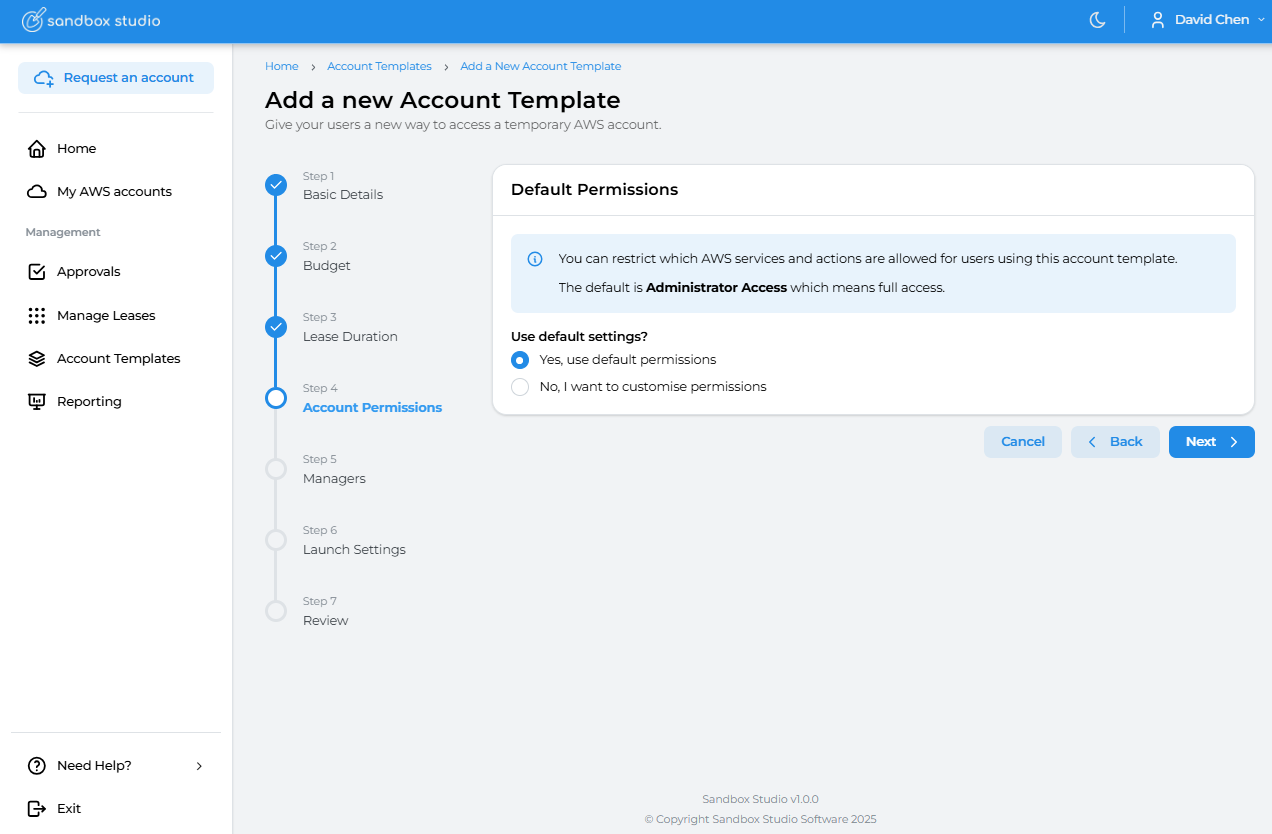
Task: Click the Home breadcrumb link
Action: tap(282, 66)
